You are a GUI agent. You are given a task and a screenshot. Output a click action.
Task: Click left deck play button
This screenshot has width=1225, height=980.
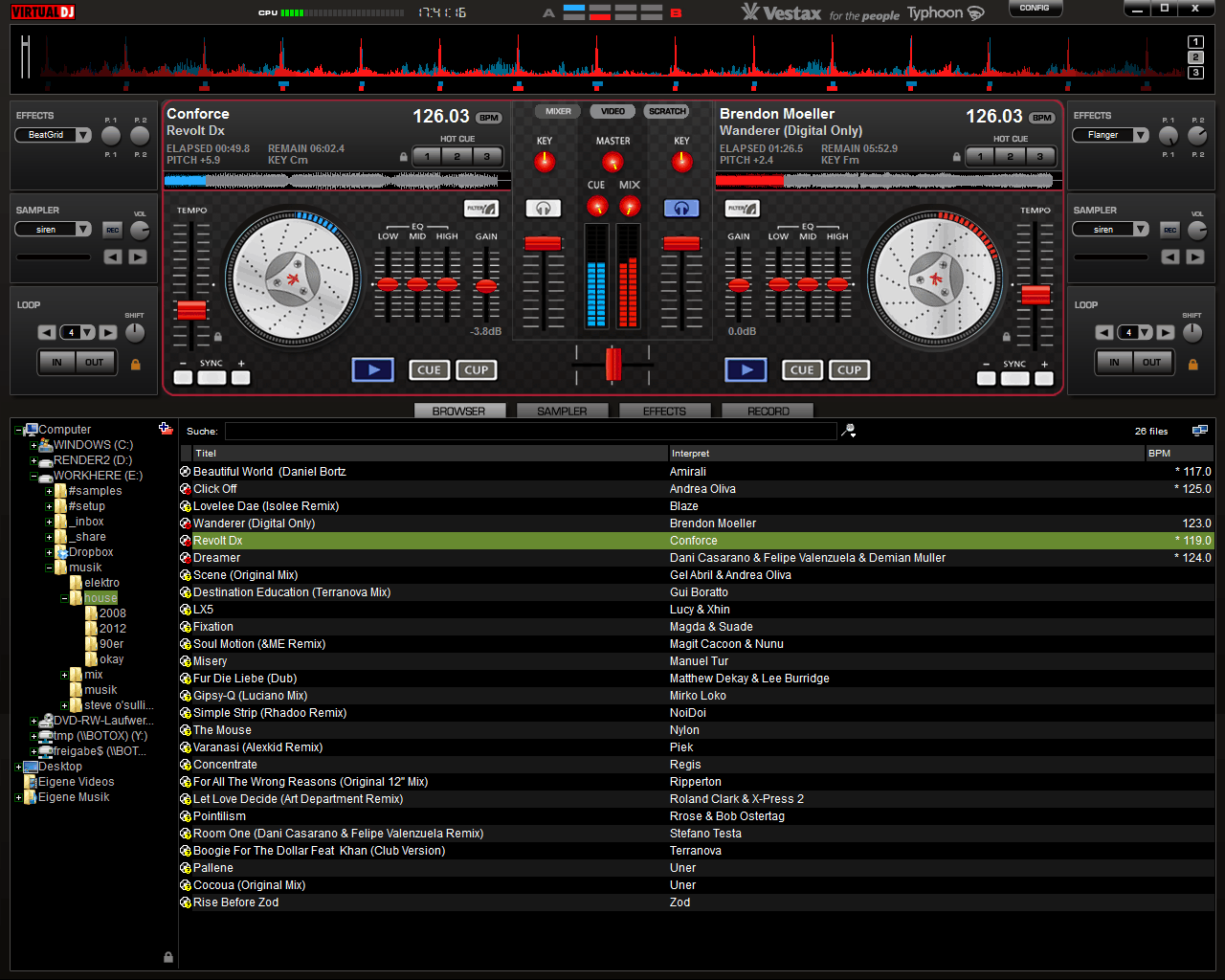[x=373, y=369]
